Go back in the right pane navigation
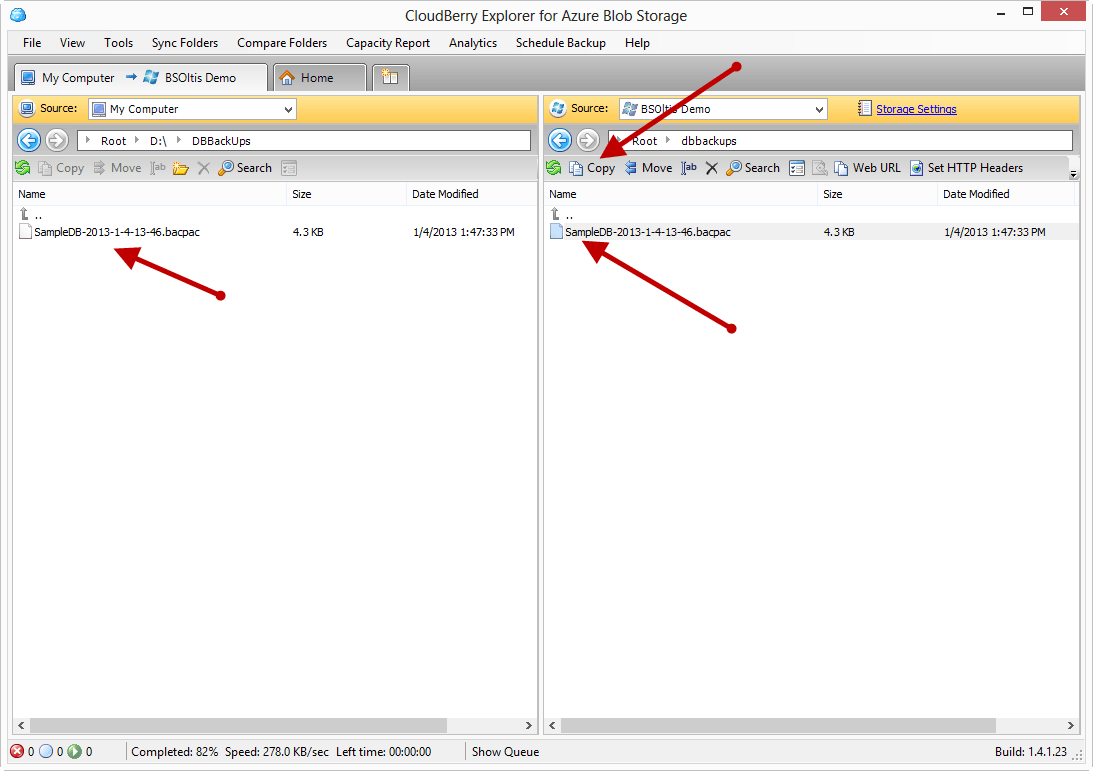 [x=560, y=140]
